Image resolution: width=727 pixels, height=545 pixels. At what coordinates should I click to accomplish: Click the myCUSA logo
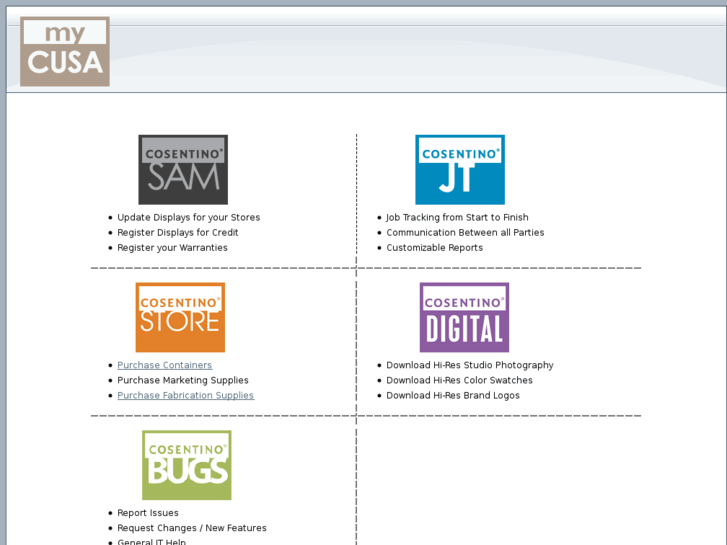coord(65,51)
